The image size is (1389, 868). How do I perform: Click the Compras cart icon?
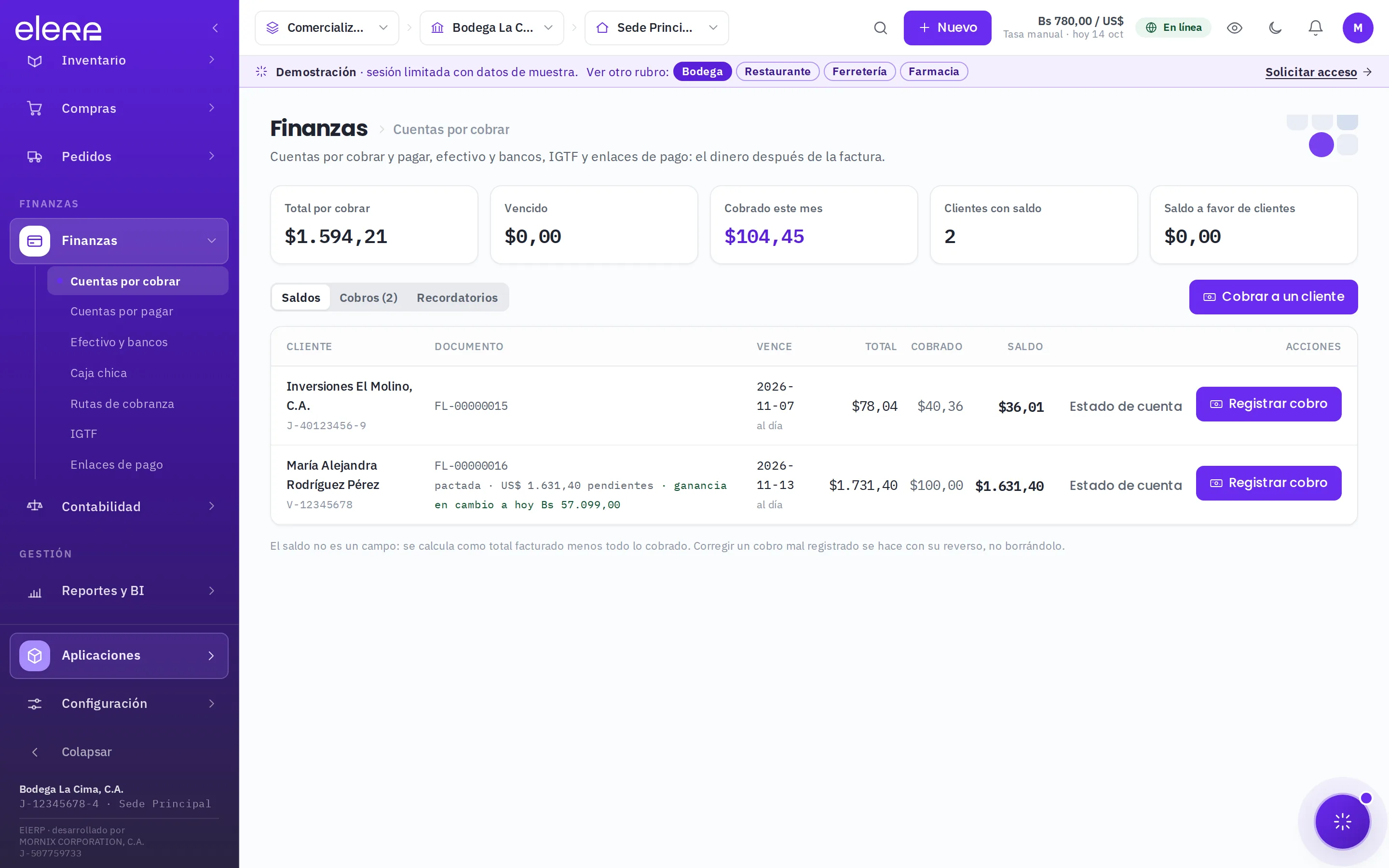pos(34,108)
